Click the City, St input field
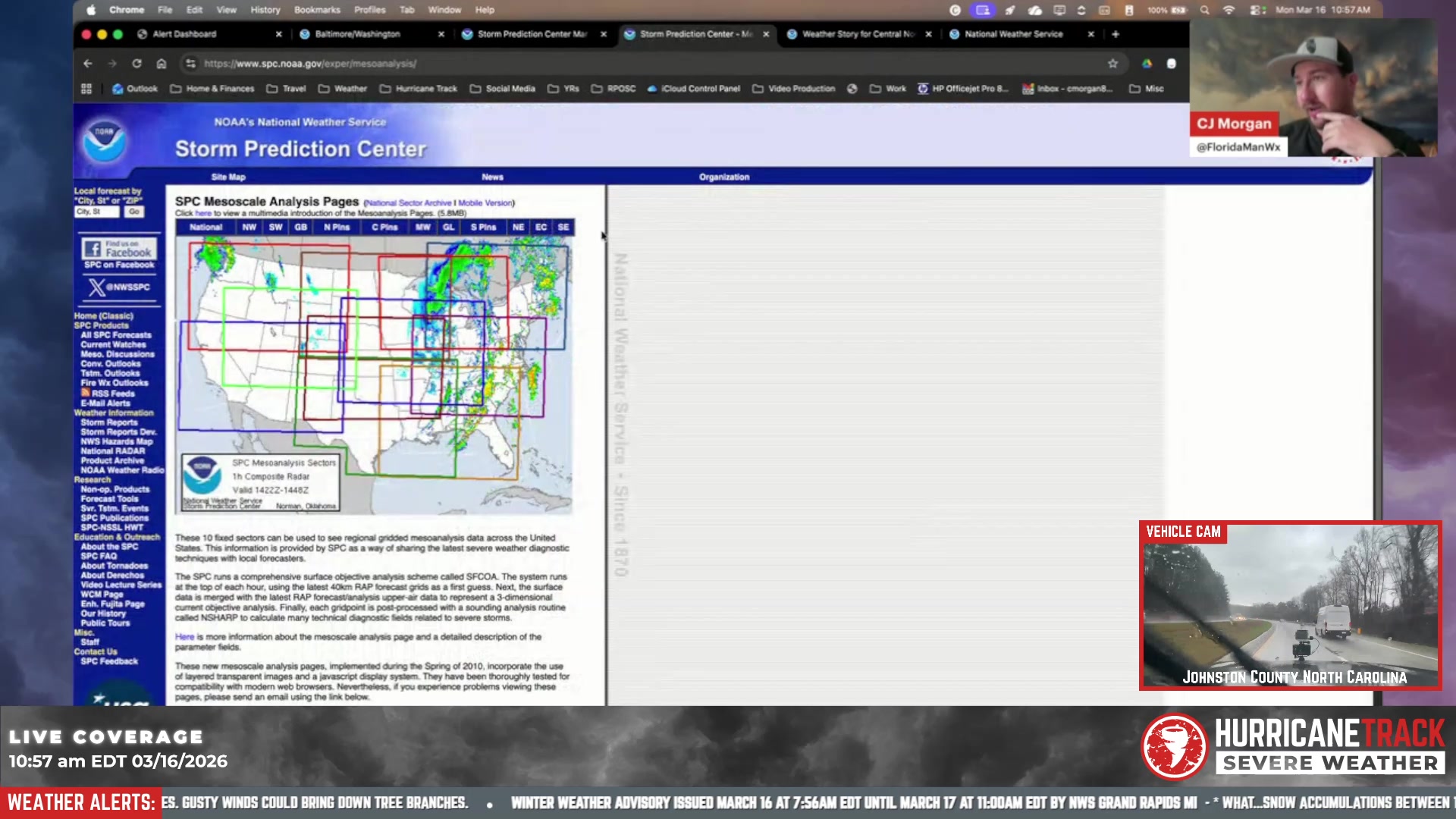The height and width of the screenshot is (819, 1456). pos(97,212)
